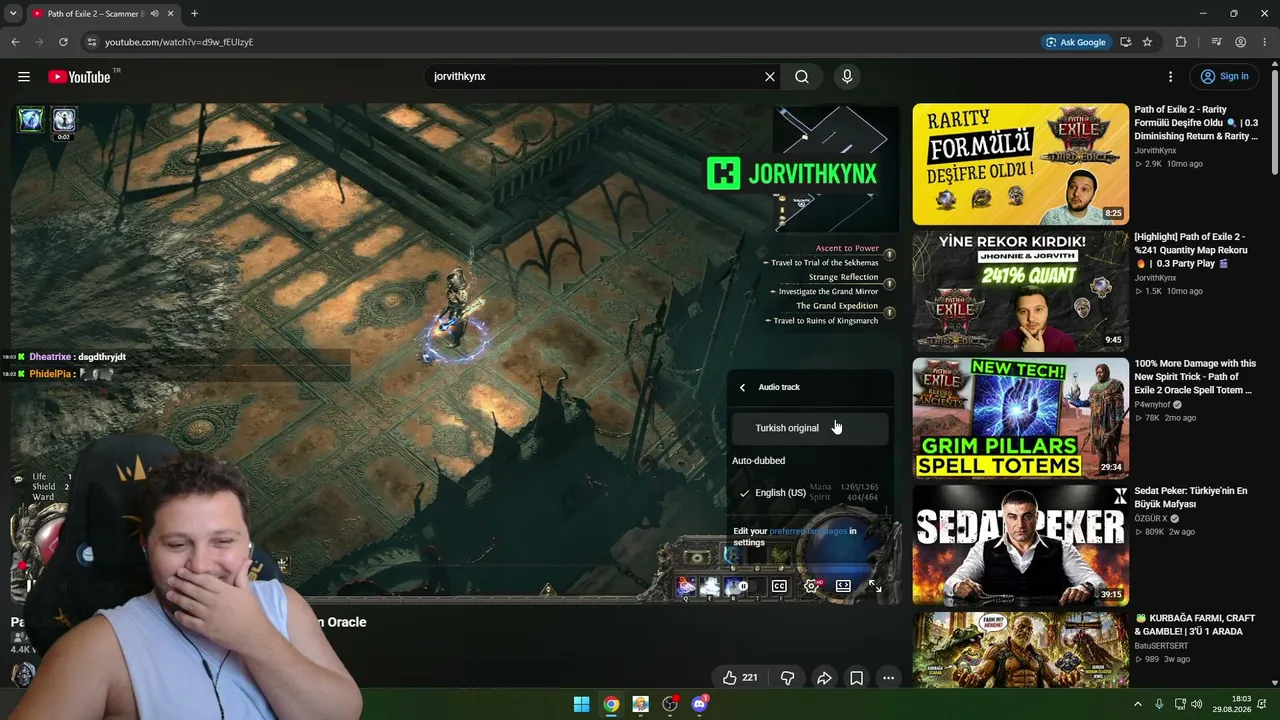This screenshot has height=720, width=1280.
Task: Go back from the Audio track menu
Action: tap(742, 388)
